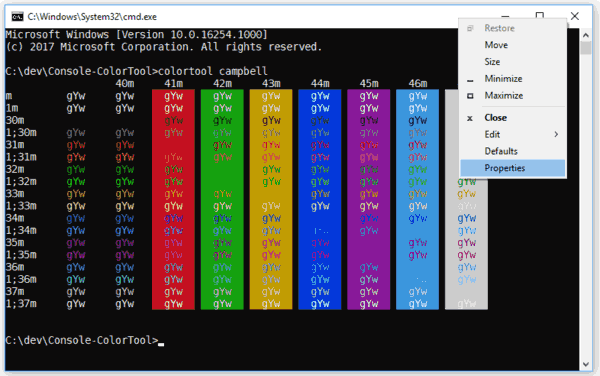This screenshot has width=600, height=376.
Task: Click the Maximize square icon in the menu
Action: click(470, 96)
